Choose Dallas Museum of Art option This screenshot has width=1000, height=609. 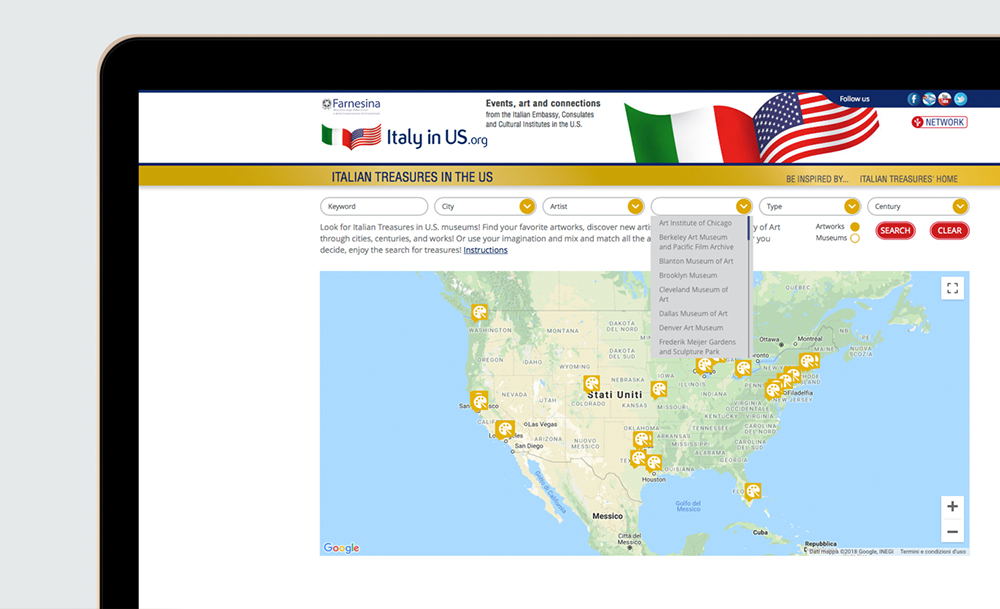(x=693, y=314)
